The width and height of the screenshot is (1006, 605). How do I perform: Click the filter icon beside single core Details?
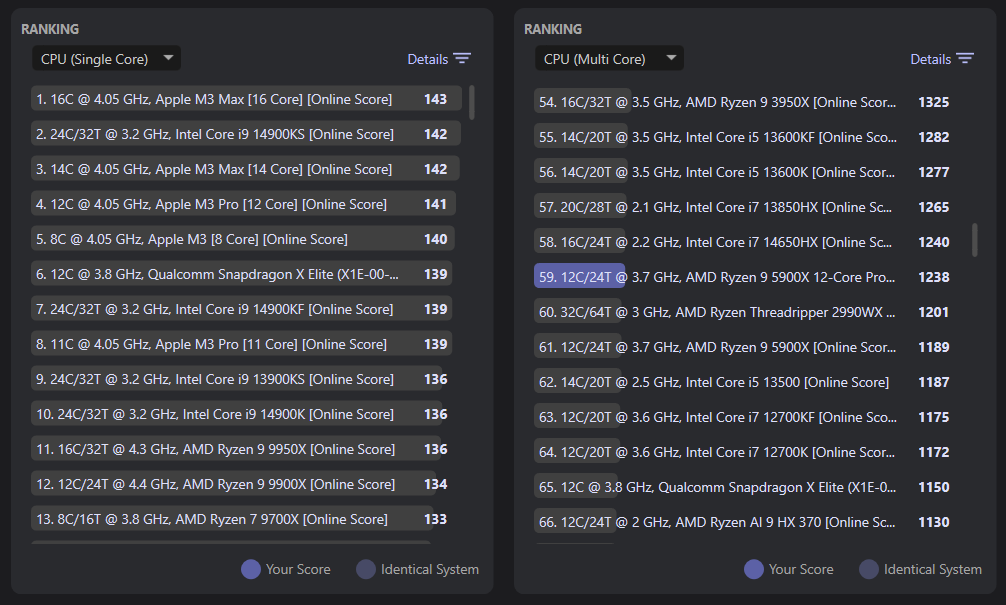(462, 58)
